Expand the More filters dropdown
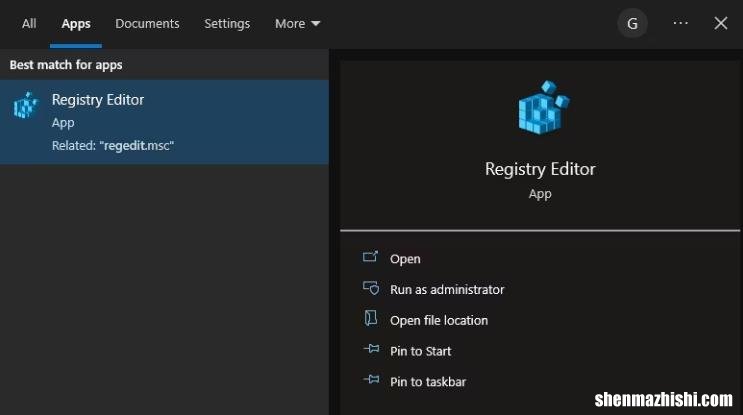This screenshot has width=743, height=415. pyautogui.click(x=298, y=24)
